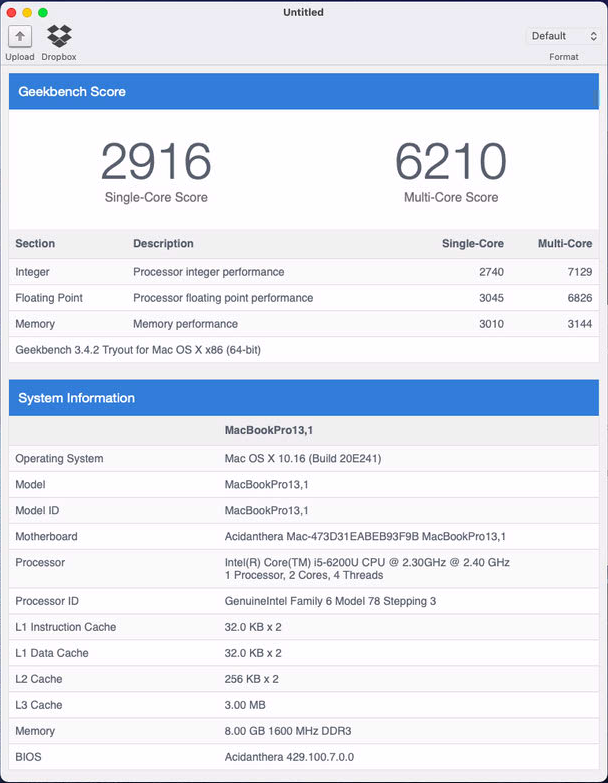Click Floating Point multi-core value 6826

[x=580, y=298]
